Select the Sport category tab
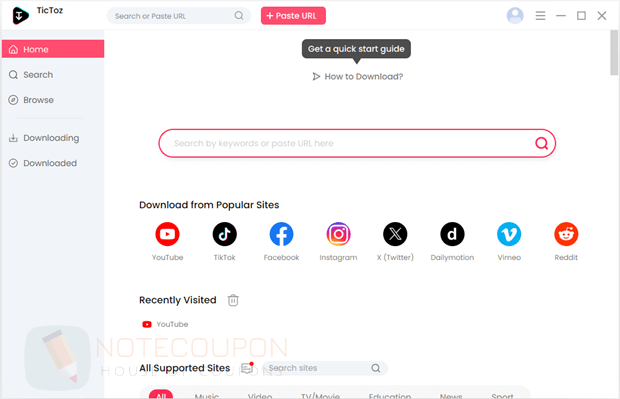This screenshot has width=620, height=399. 502,395
